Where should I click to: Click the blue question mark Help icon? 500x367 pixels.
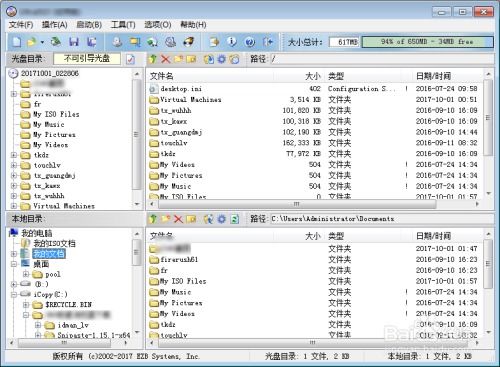[250, 42]
